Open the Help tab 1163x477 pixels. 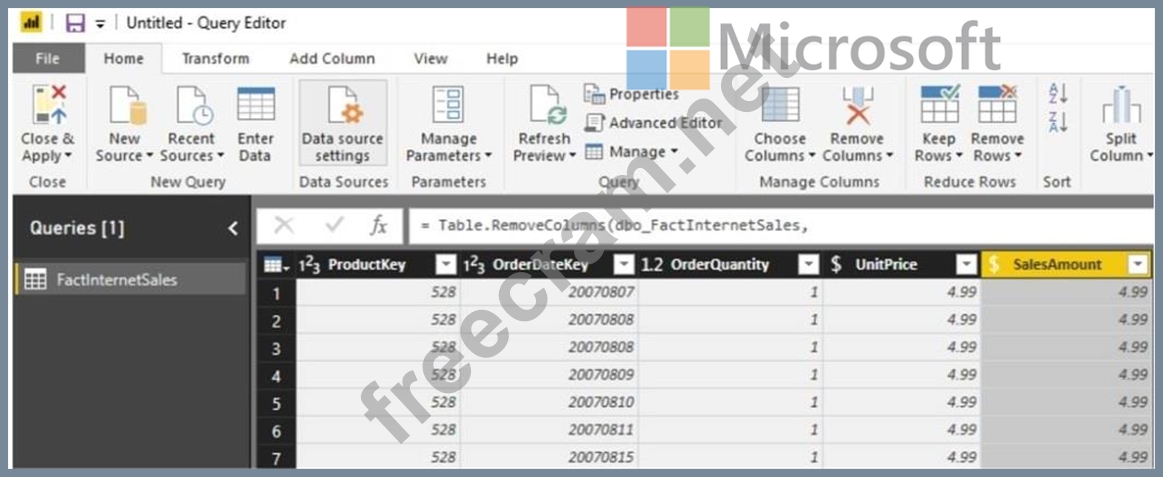tap(502, 59)
